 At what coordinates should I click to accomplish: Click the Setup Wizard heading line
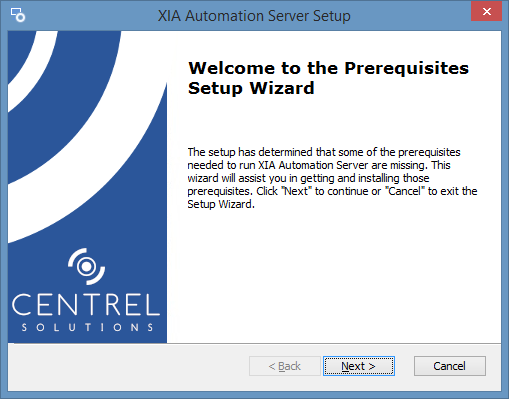point(251,88)
